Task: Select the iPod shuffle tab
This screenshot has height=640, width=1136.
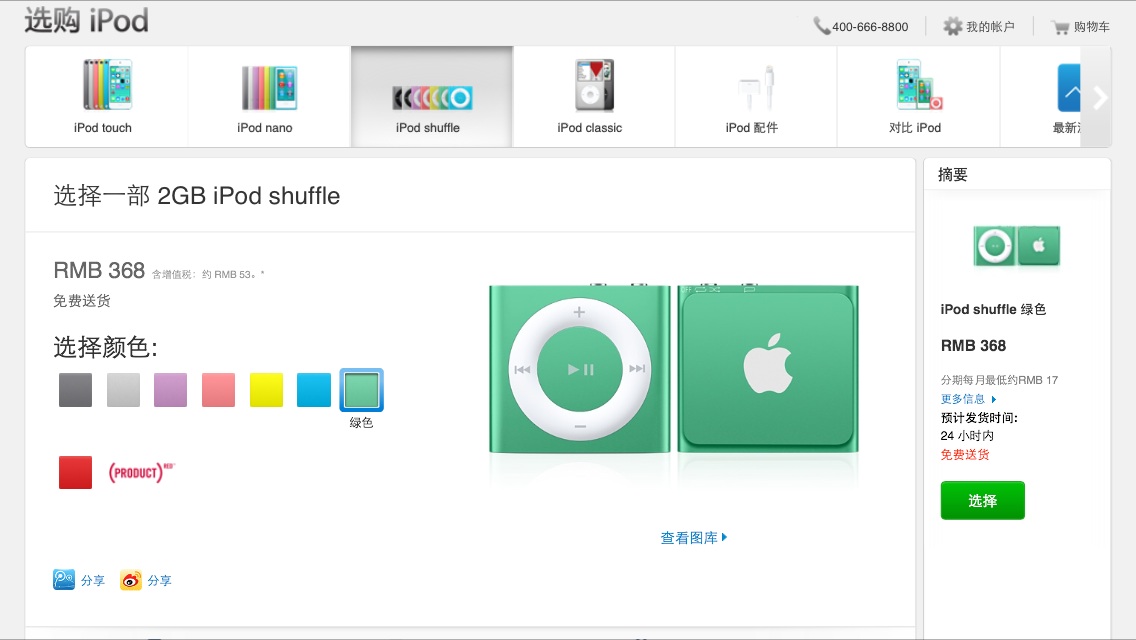Action: pyautogui.click(x=432, y=96)
